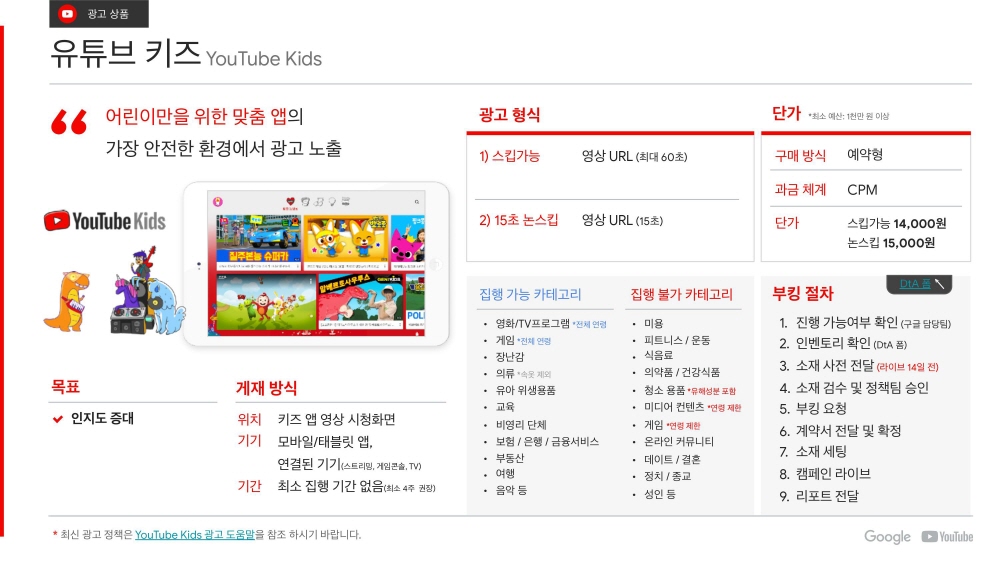Click the 유튜브 키즈 slide title
The height and width of the screenshot is (562, 1000).
[x=125, y=52]
